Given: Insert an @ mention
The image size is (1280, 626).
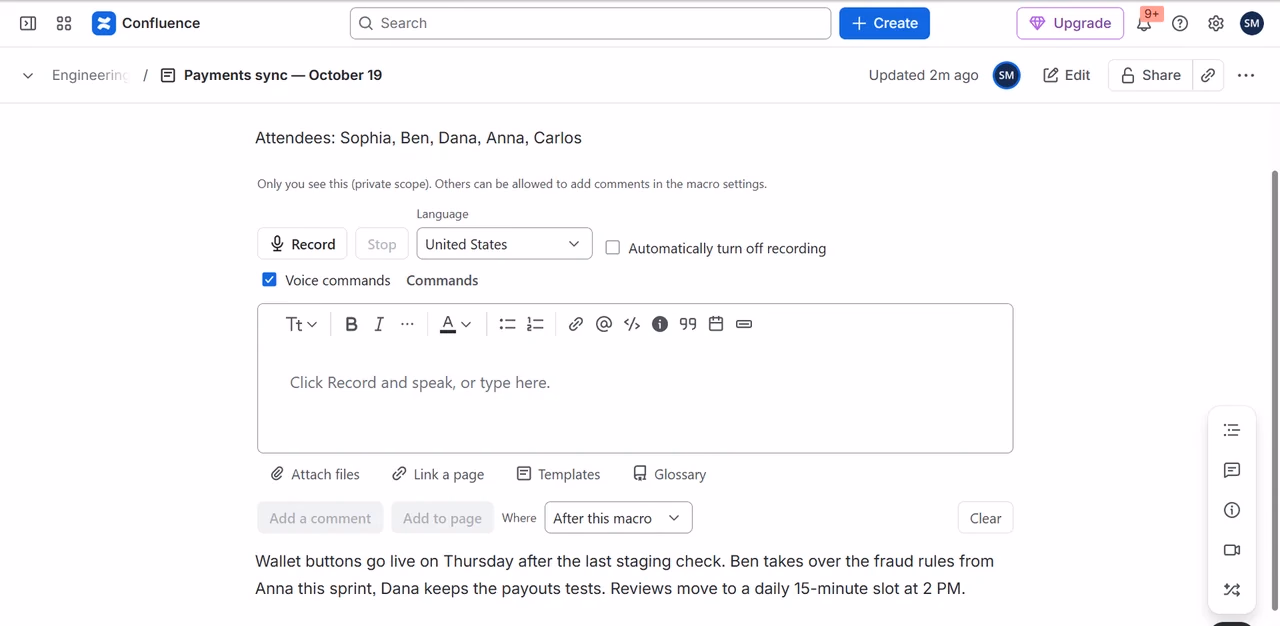Looking at the screenshot, I should coord(604,324).
